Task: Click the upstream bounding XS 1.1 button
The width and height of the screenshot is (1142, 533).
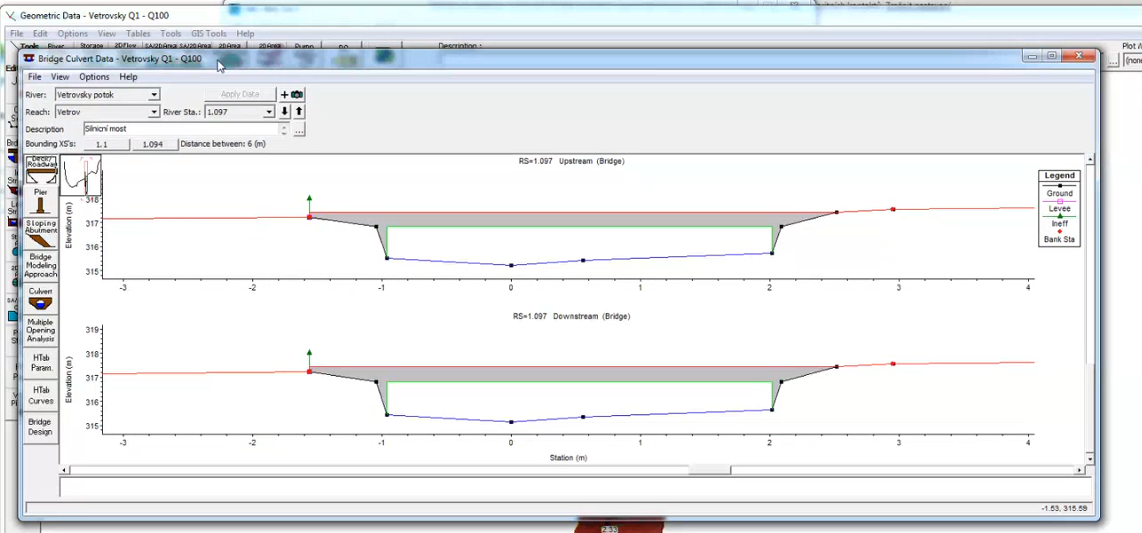Action: 102,144
